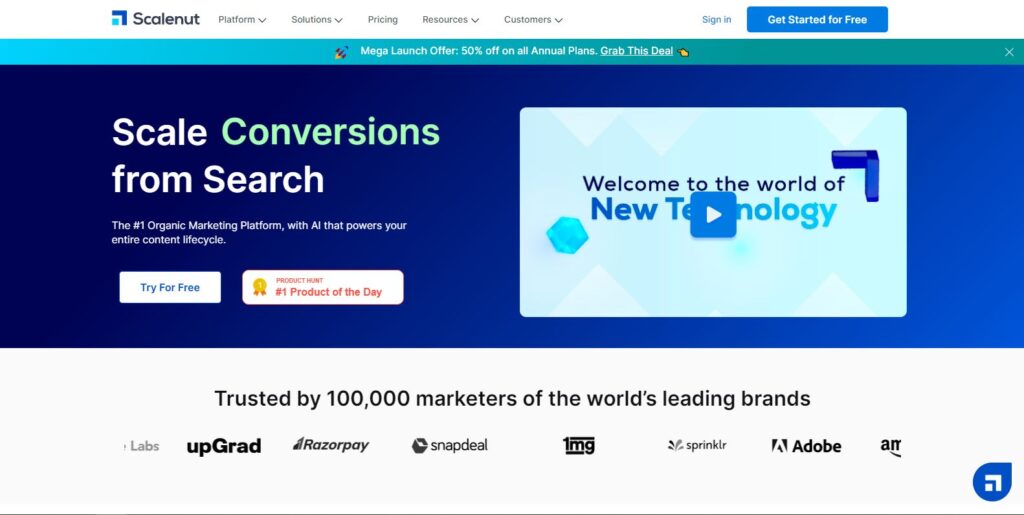The image size is (1024, 515).
Task: Click the #1 Organic Marketing Platform description text
Action: (x=259, y=232)
